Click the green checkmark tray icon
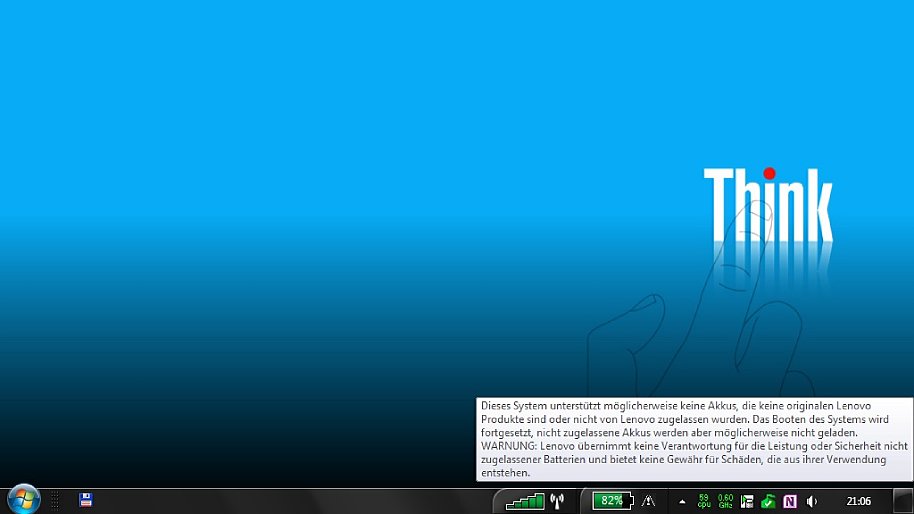 pyautogui.click(x=768, y=501)
